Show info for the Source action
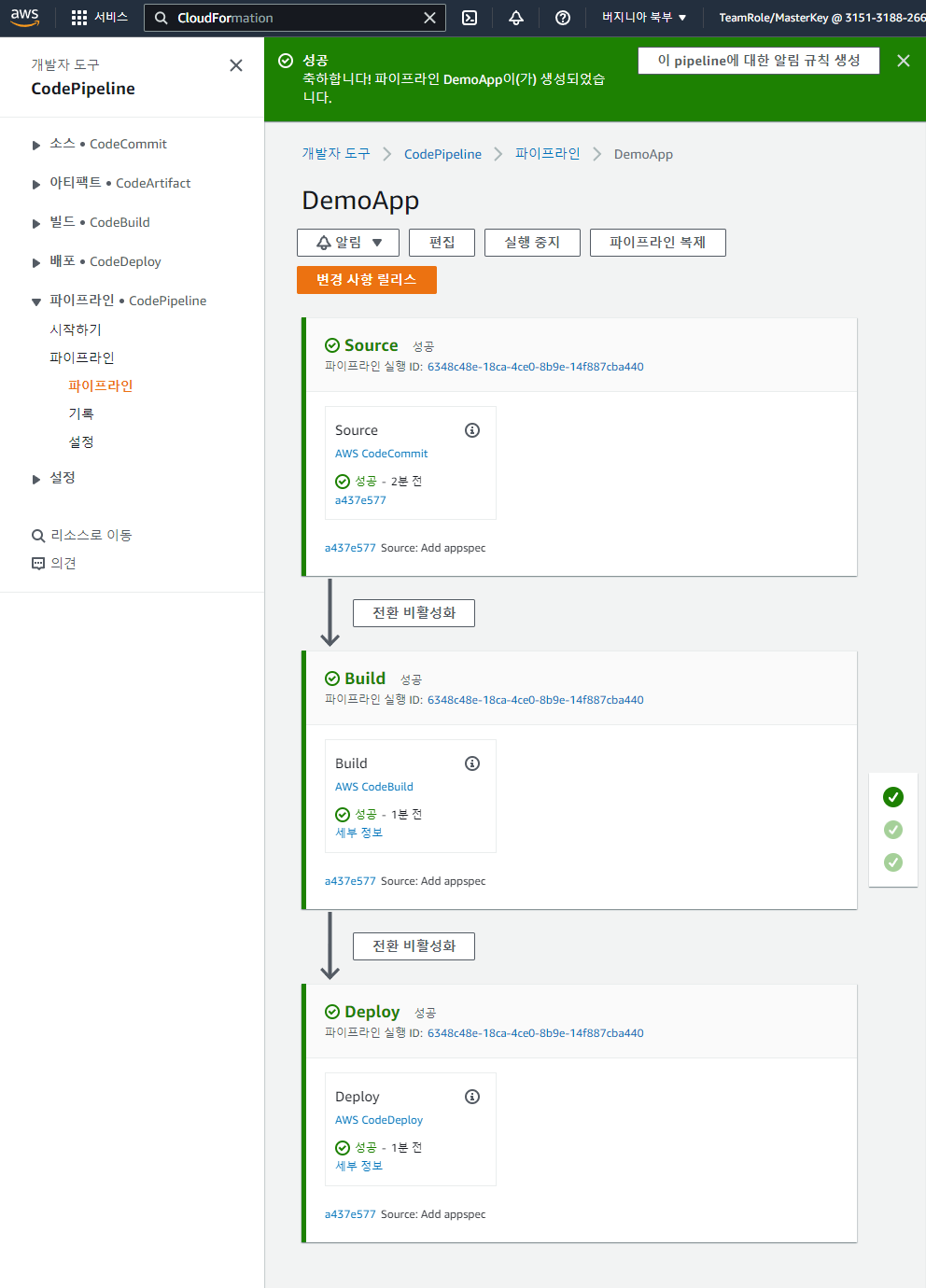Image resolution: width=926 pixels, height=1288 pixels. (472, 430)
